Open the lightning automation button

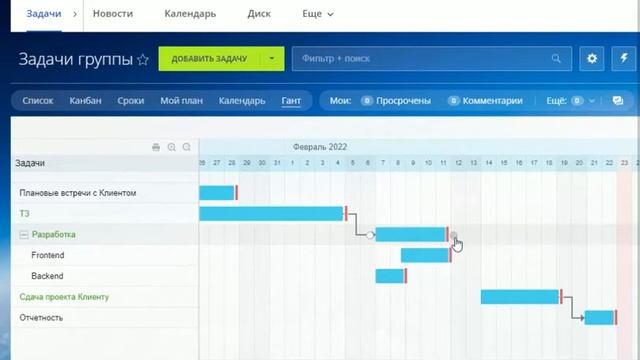[x=624, y=59]
